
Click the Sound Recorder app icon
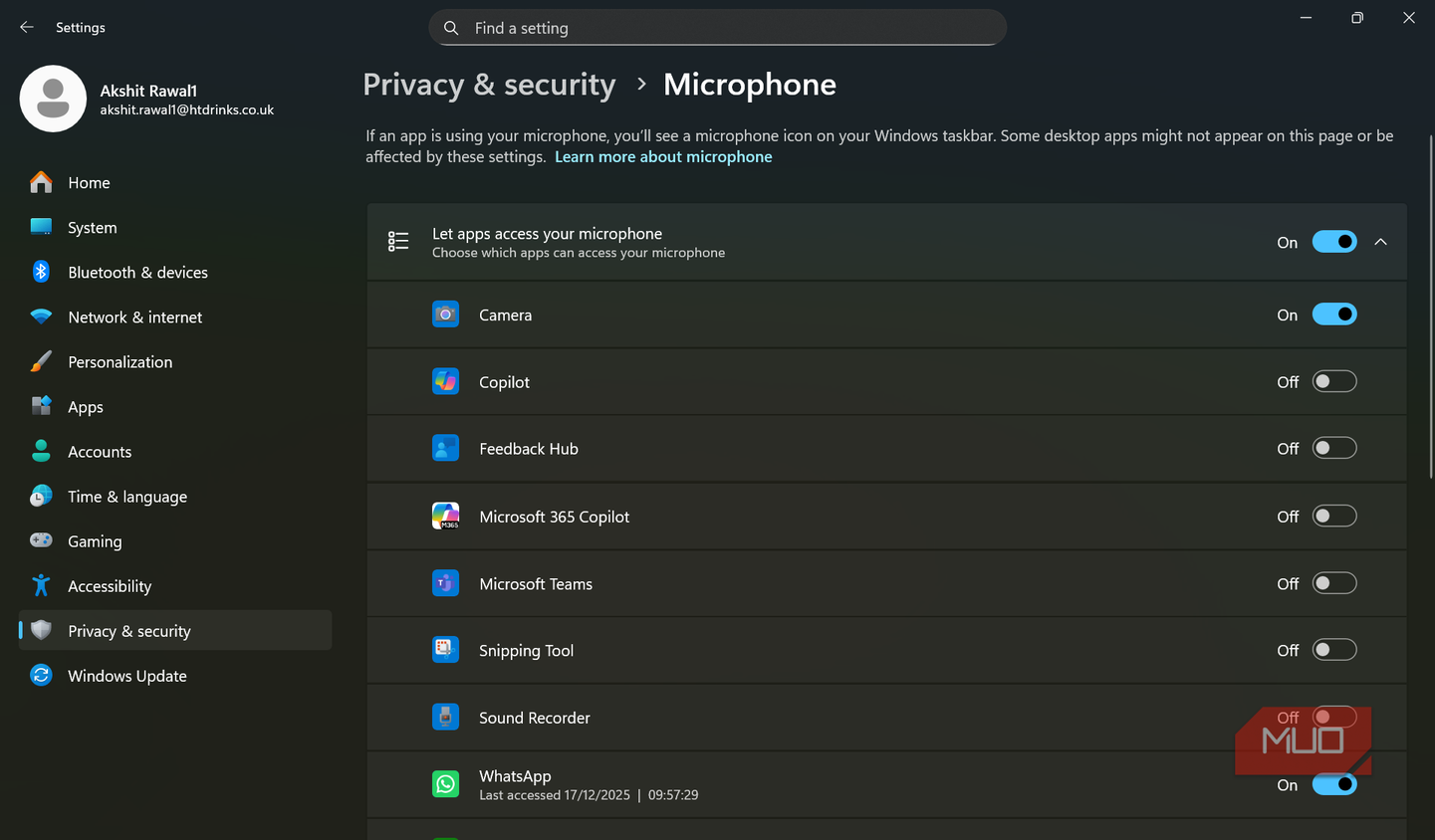(445, 717)
